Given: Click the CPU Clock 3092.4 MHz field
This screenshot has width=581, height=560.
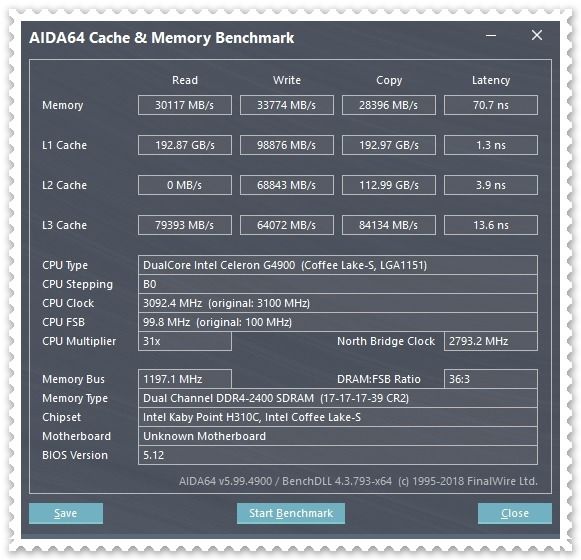Looking at the screenshot, I should point(338,303).
